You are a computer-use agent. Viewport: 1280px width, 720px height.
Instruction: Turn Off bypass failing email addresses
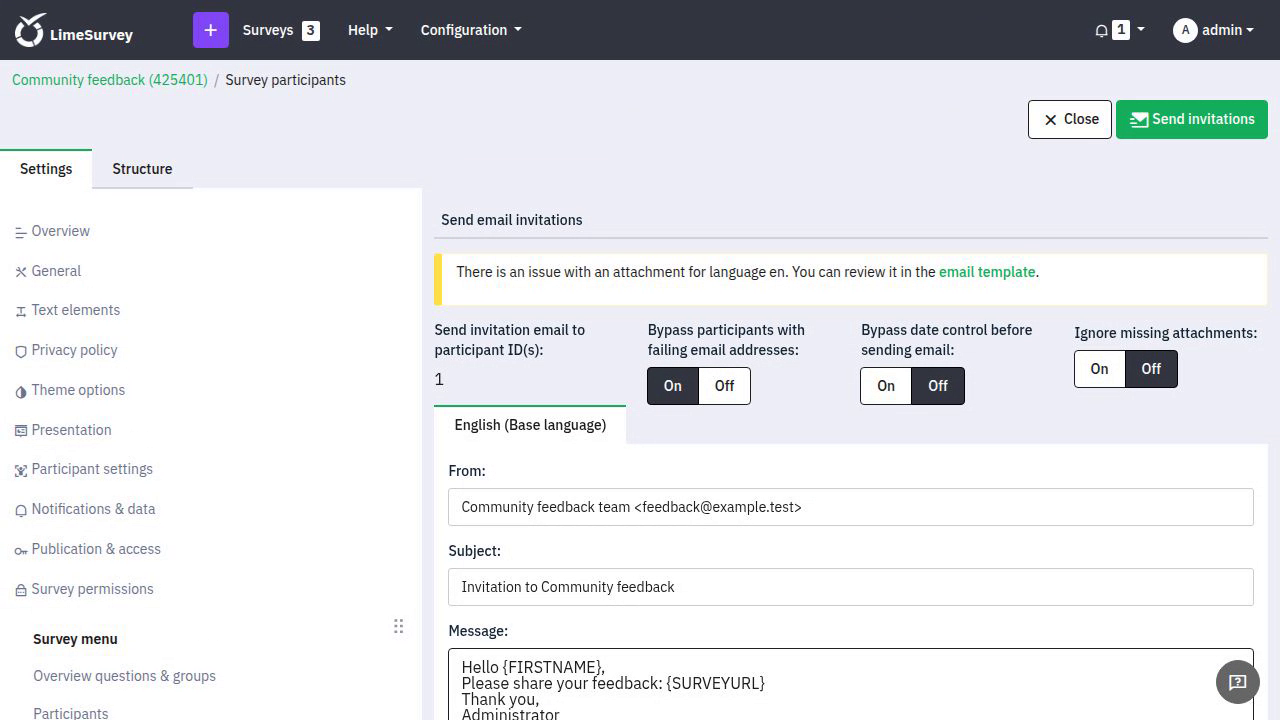pos(724,386)
